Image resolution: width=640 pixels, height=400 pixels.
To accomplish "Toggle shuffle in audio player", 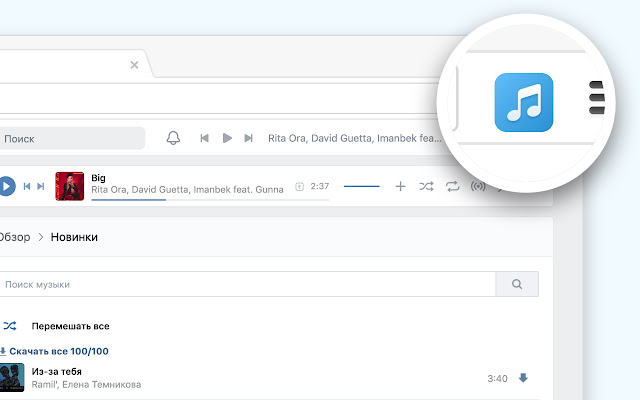I will point(426,187).
